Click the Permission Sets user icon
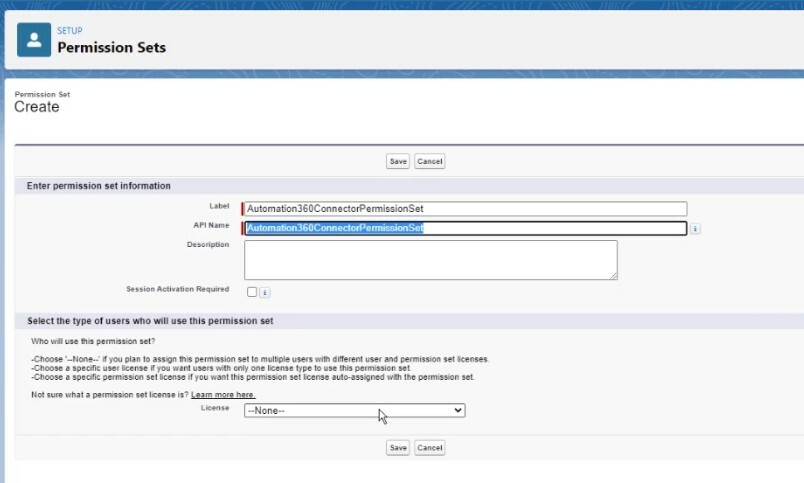The image size is (804, 483). click(x=34, y=39)
